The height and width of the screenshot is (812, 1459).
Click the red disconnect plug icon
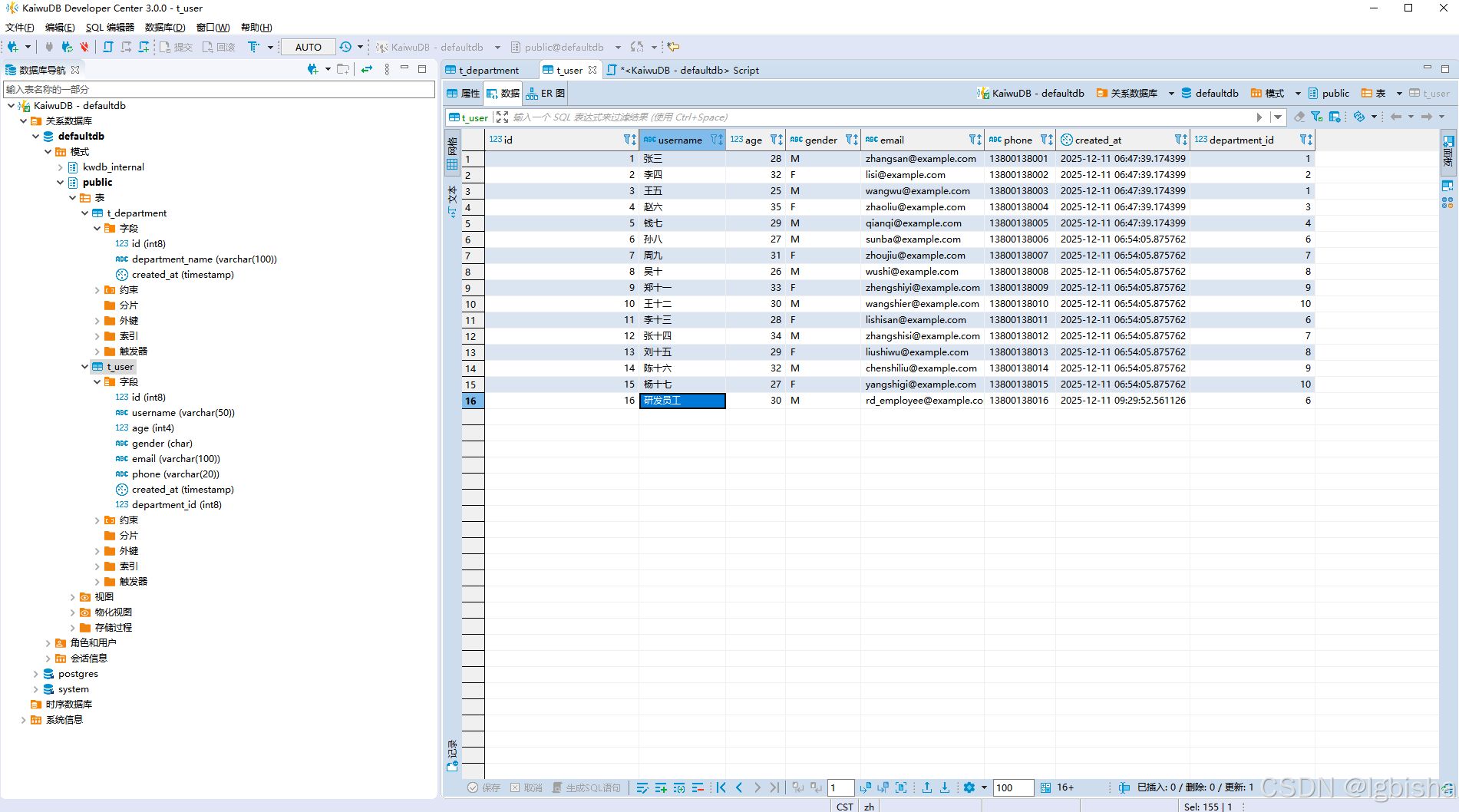click(84, 47)
